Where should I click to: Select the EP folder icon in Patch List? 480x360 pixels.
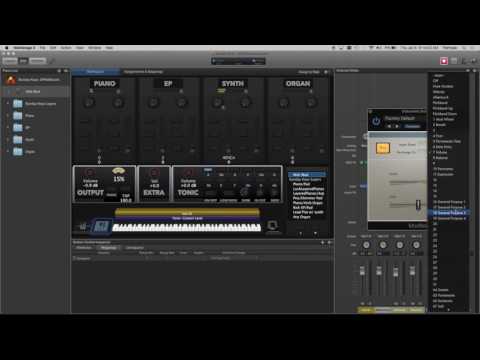18,128
